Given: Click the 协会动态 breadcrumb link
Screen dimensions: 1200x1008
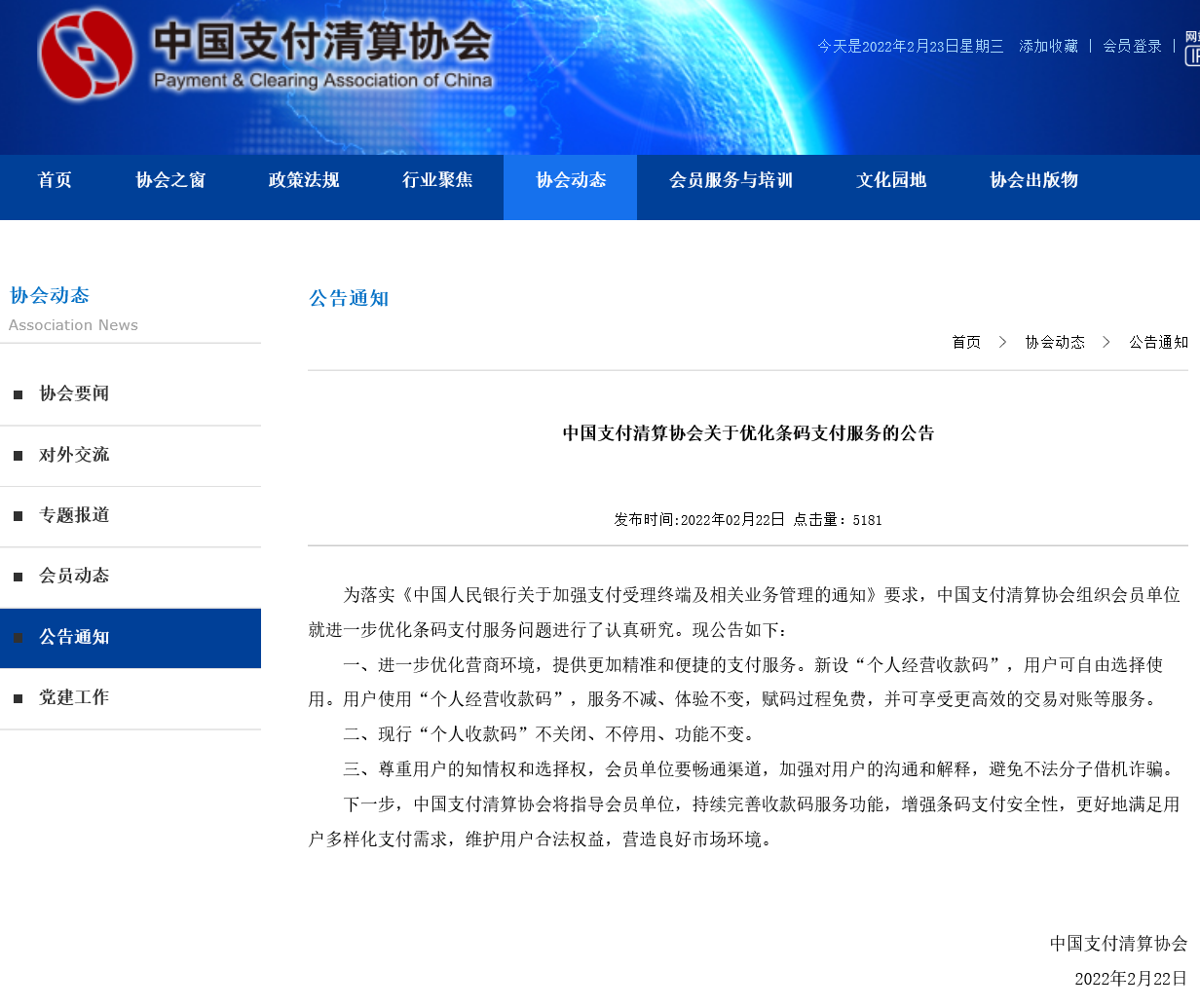Looking at the screenshot, I should point(1055,342).
